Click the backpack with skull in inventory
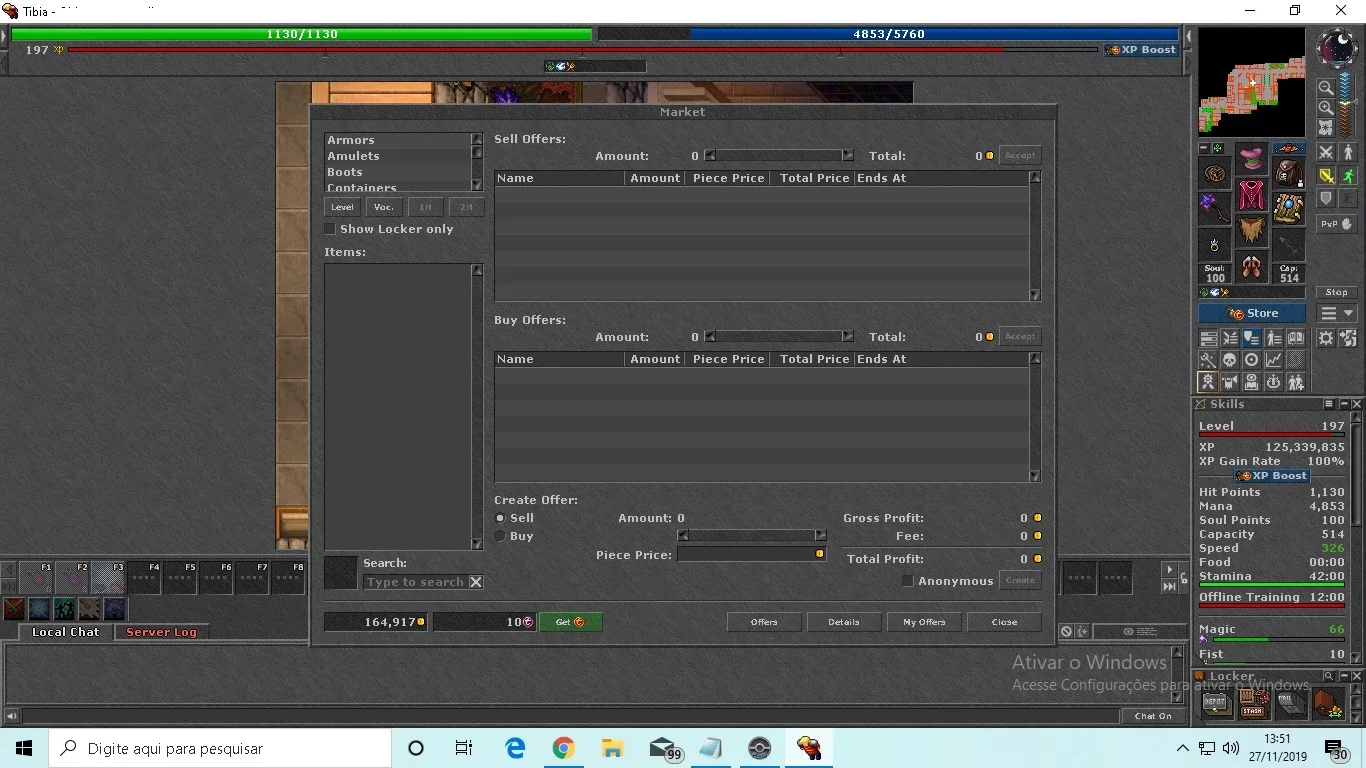 coord(1289,172)
